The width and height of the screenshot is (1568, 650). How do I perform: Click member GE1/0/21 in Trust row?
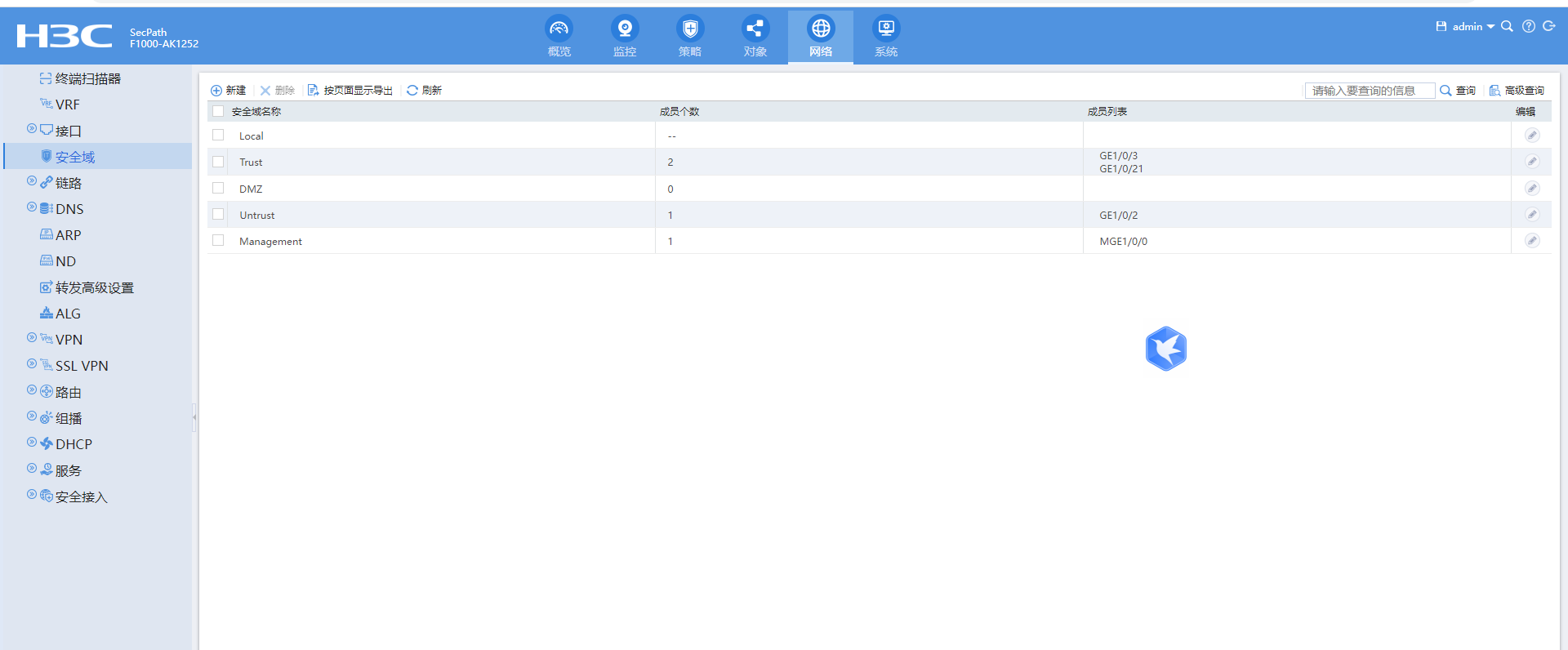tap(1121, 169)
